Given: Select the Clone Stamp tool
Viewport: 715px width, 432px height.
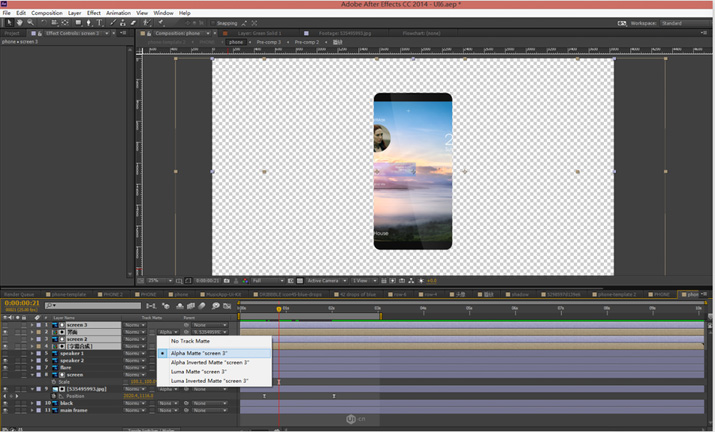Looking at the screenshot, I should coord(124,22).
